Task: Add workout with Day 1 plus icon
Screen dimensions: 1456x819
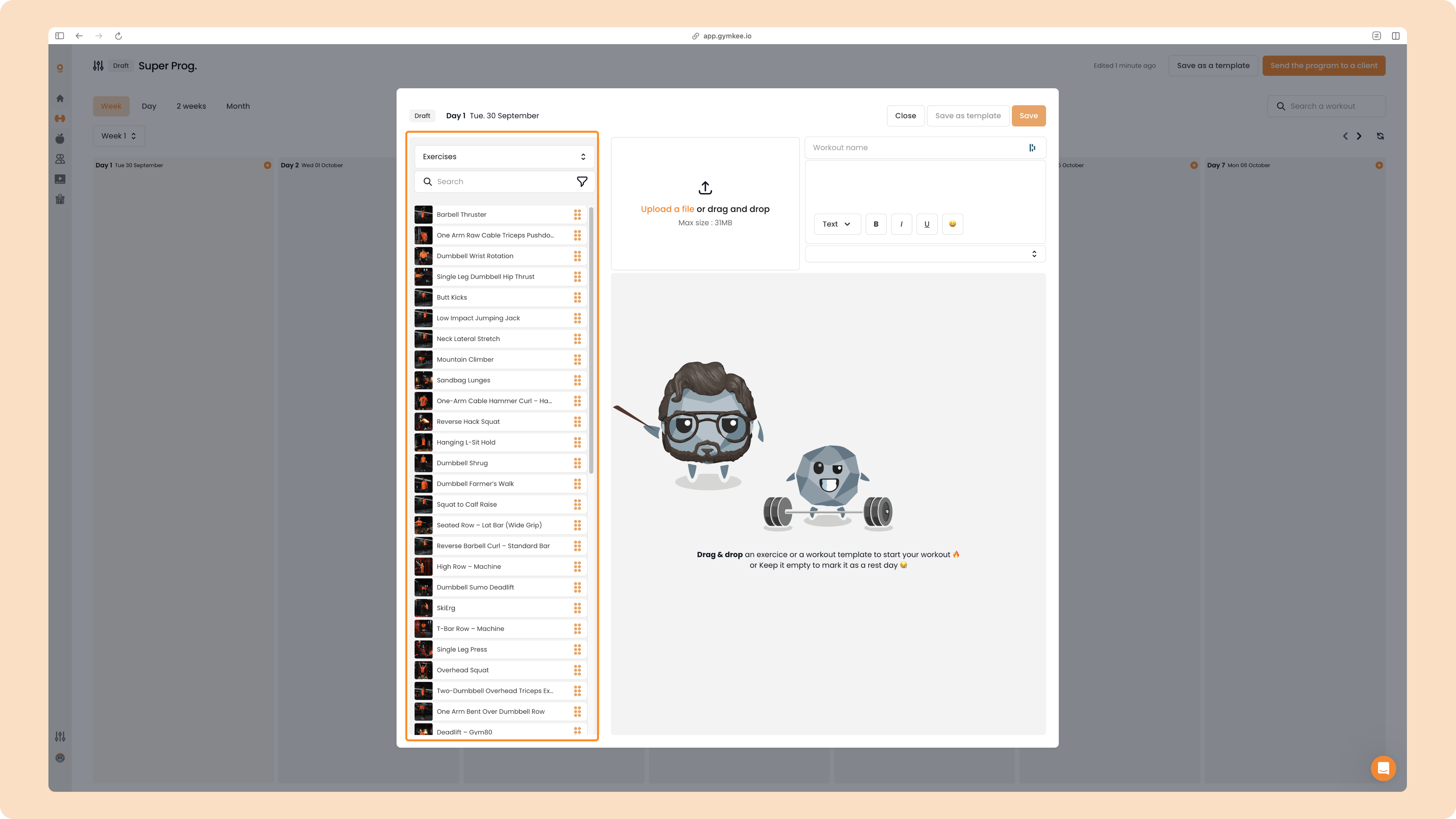Action: (267, 165)
